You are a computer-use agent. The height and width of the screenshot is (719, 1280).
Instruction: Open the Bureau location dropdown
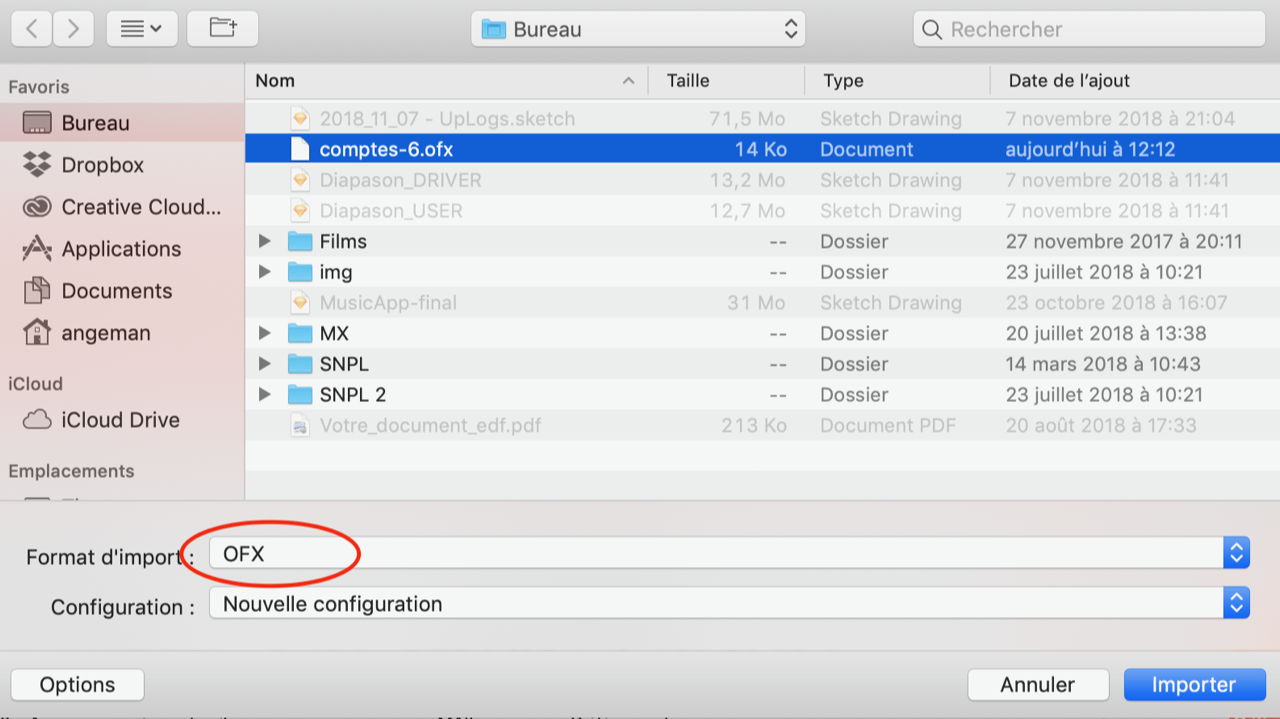(x=638, y=29)
